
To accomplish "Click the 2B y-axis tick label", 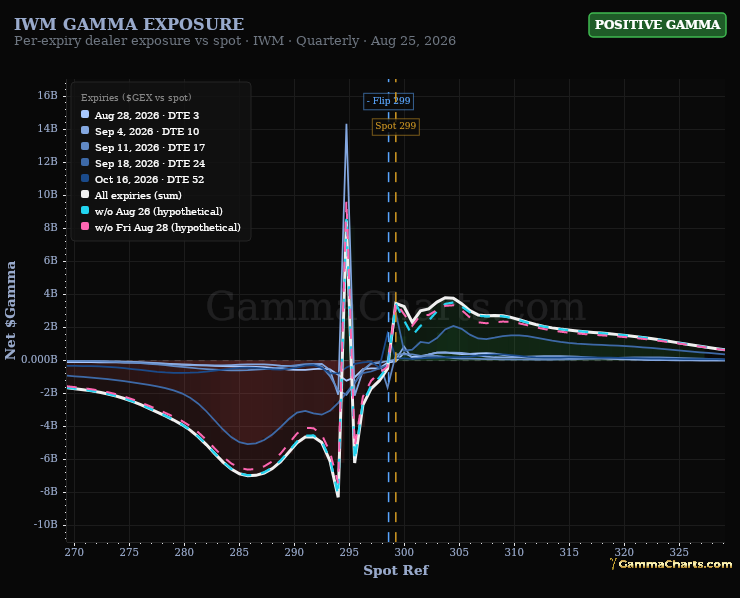I will [50, 327].
